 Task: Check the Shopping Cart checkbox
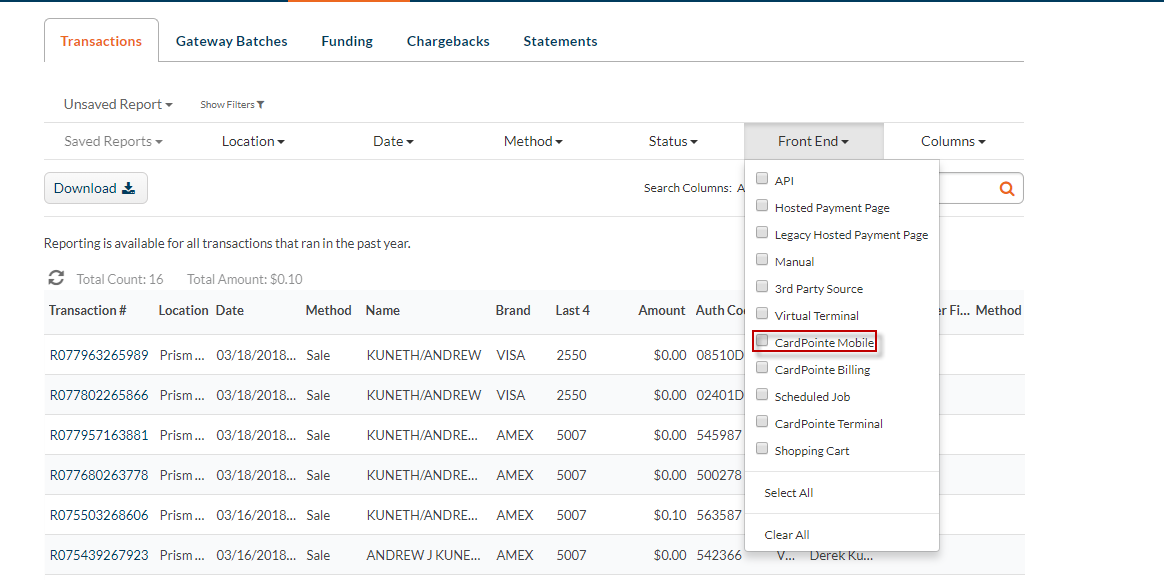(762, 449)
